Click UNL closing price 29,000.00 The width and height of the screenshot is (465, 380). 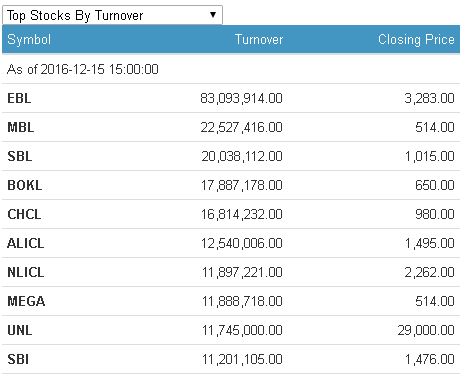pos(426,330)
